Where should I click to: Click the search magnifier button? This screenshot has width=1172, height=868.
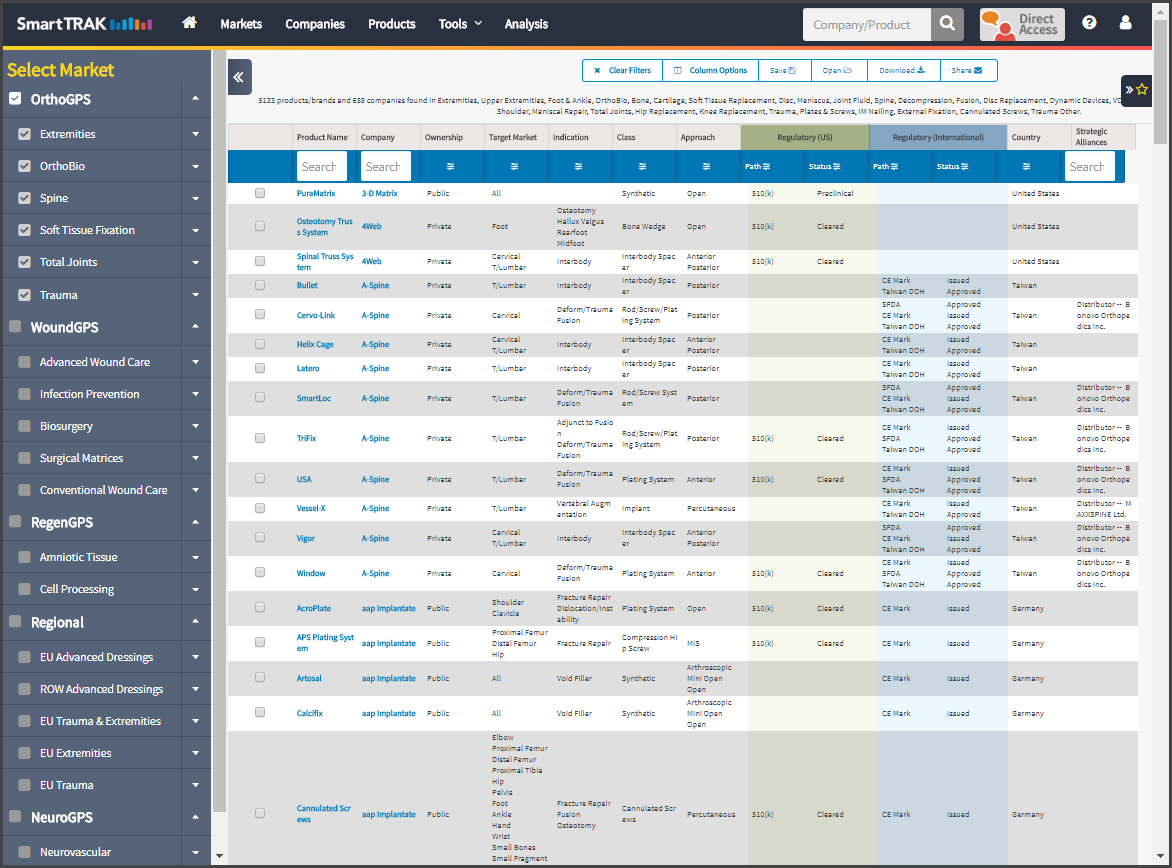point(947,24)
